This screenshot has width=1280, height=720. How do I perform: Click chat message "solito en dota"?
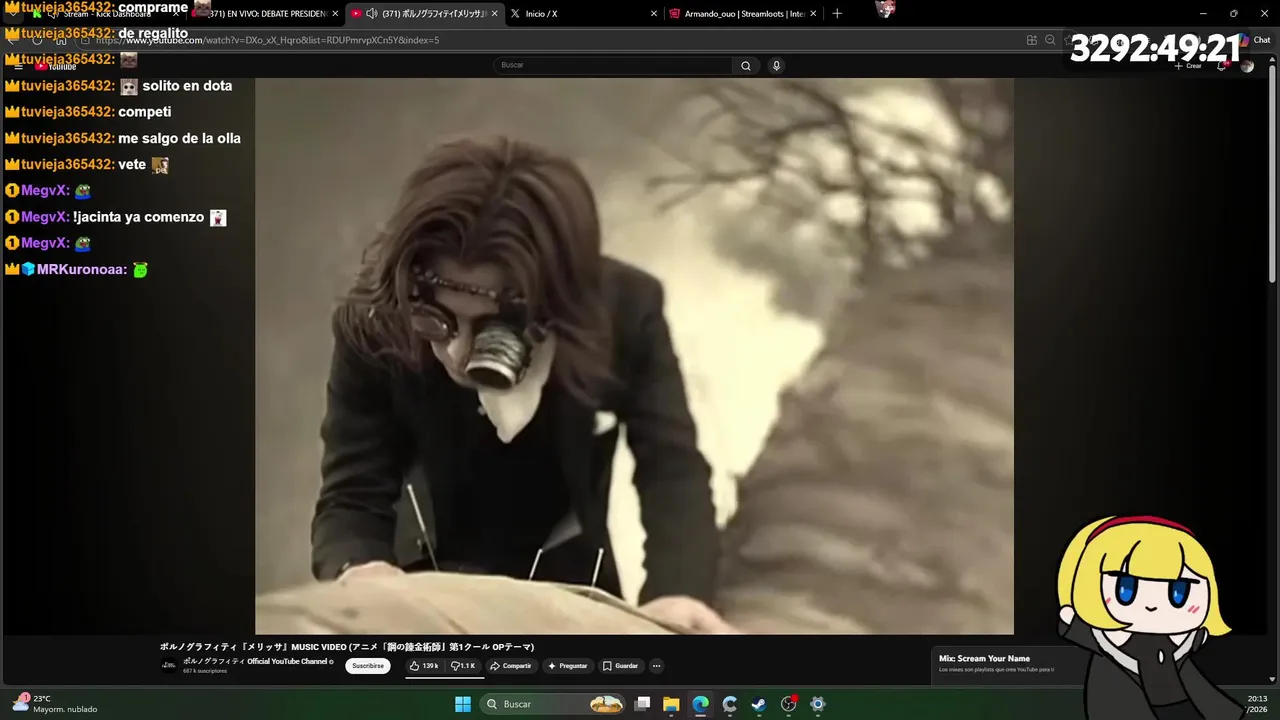pos(187,86)
